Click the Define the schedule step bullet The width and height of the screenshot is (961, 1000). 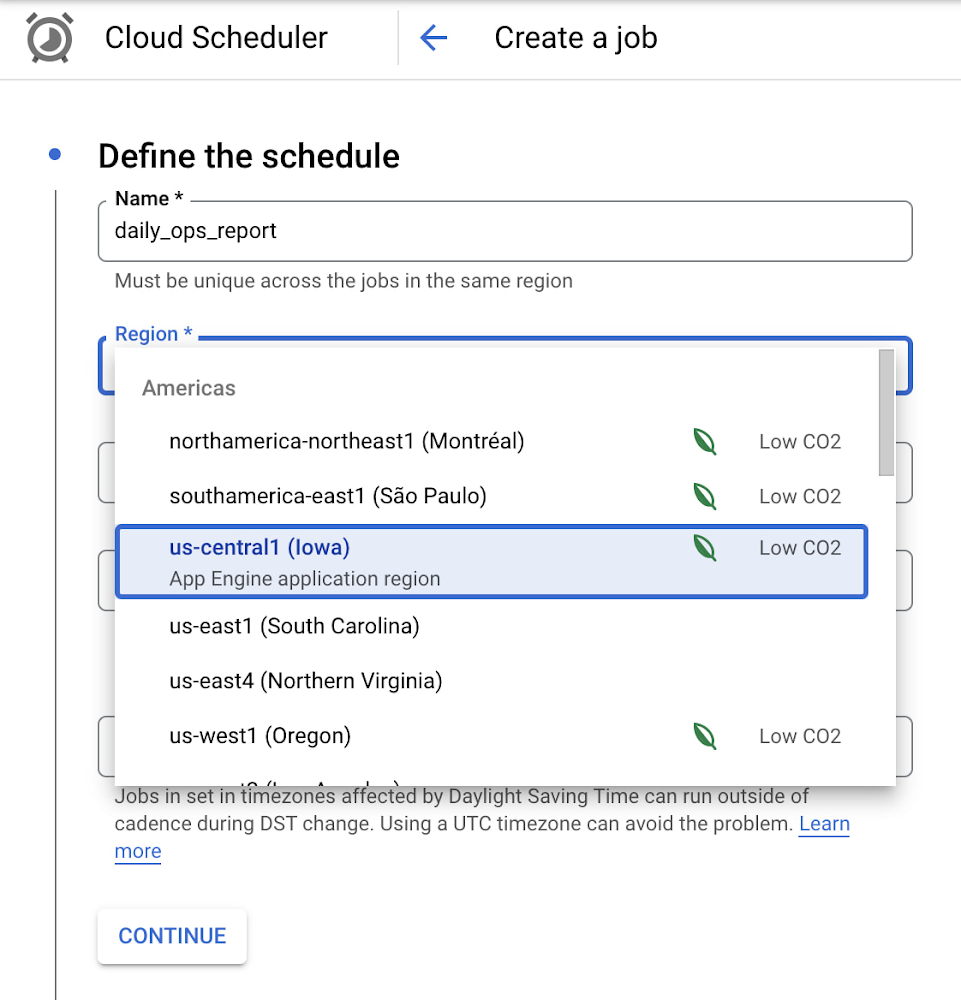click(55, 155)
